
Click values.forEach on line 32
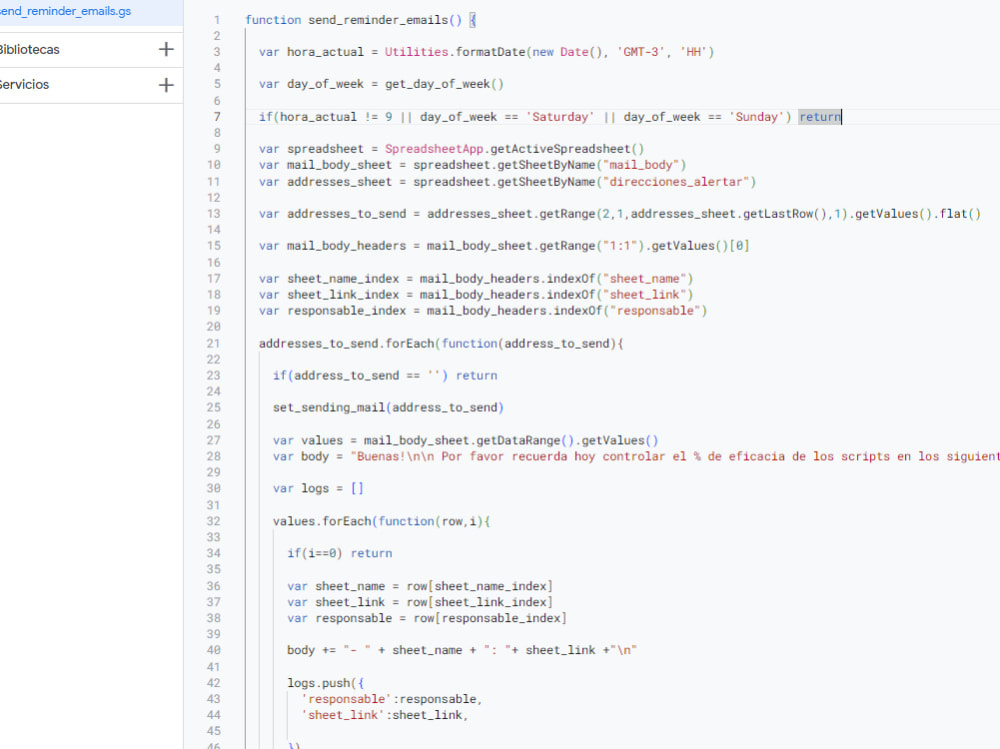[321, 521]
